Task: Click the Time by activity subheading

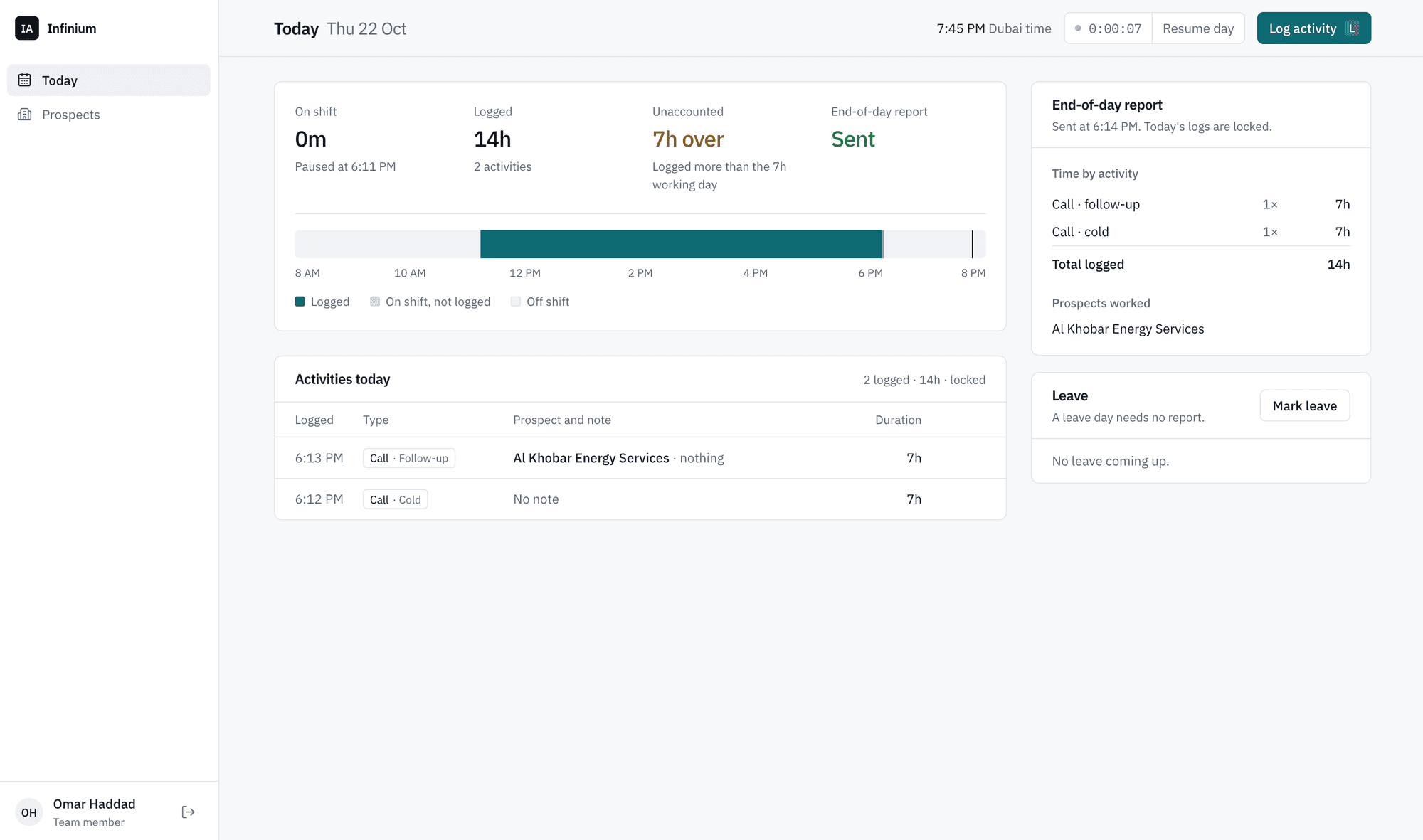Action: tap(1095, 174)
